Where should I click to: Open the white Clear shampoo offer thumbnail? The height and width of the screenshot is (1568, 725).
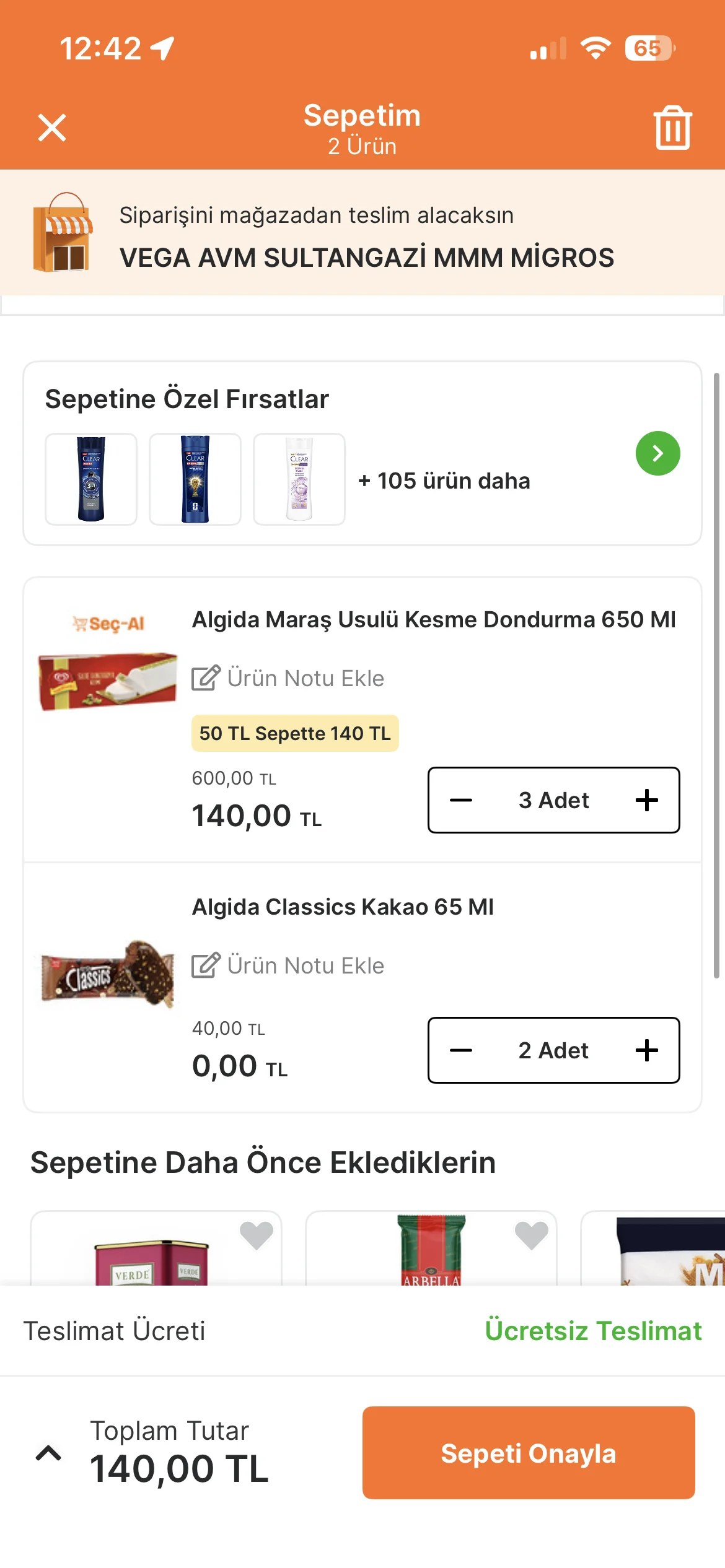pyautogui.click(x=299, y=479)
